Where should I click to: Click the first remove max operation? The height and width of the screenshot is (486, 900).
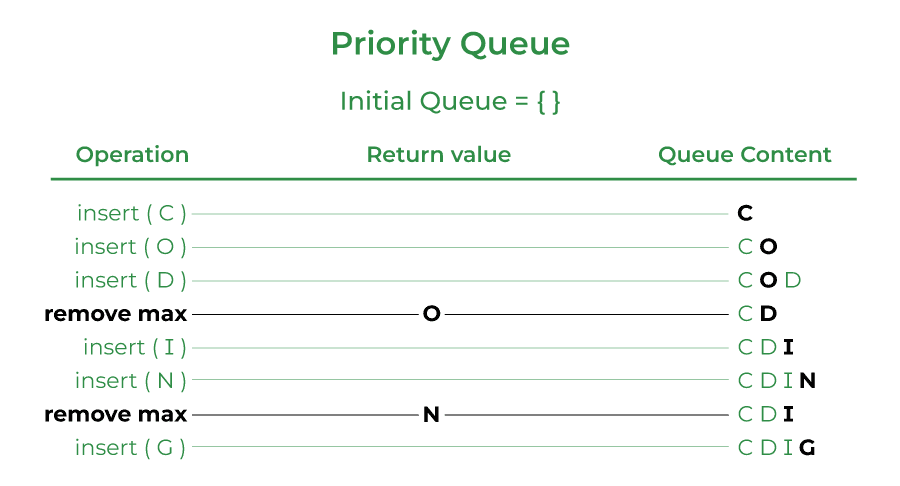[115, 314]
